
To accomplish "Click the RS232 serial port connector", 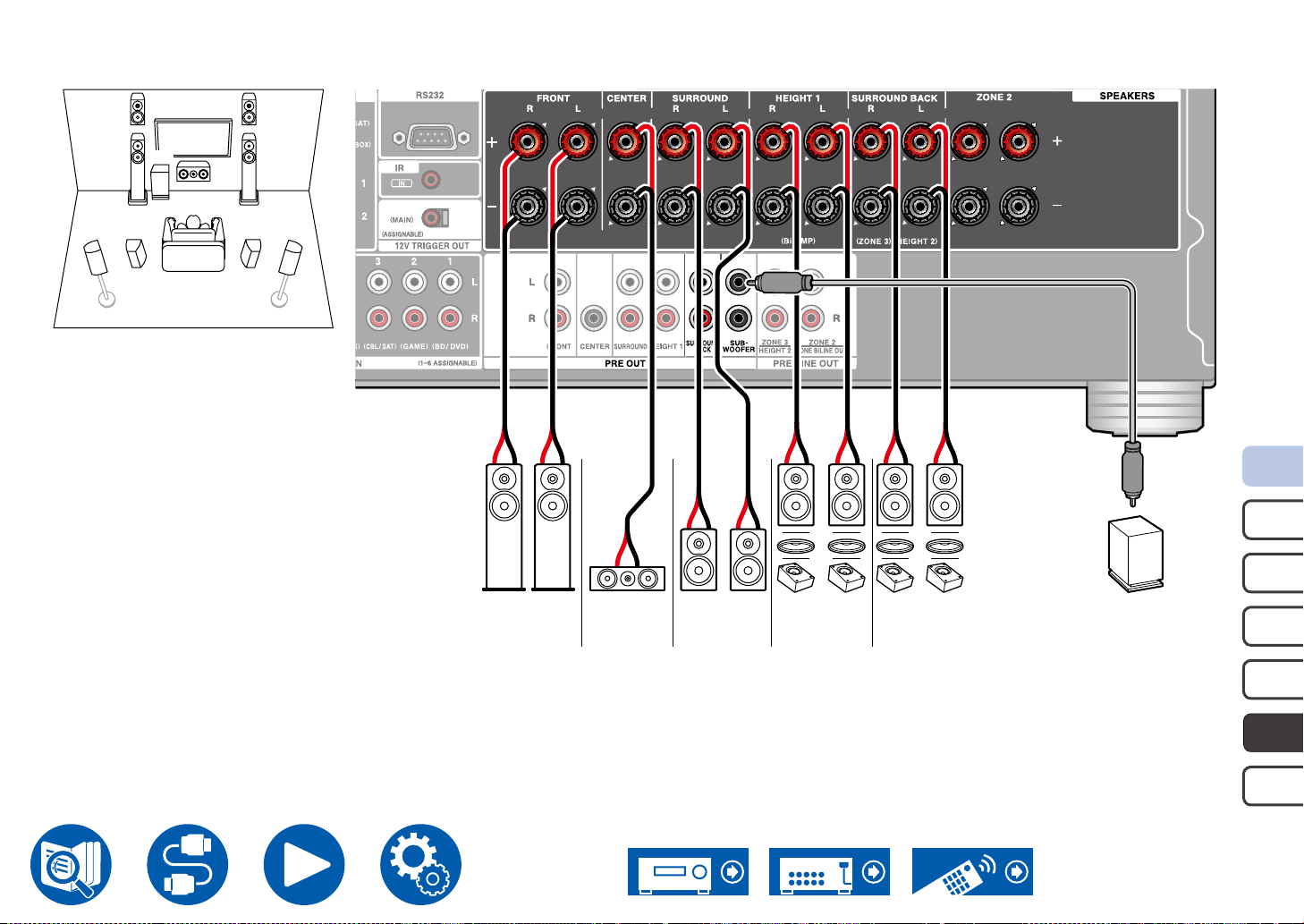I will (x=429, y=138).
